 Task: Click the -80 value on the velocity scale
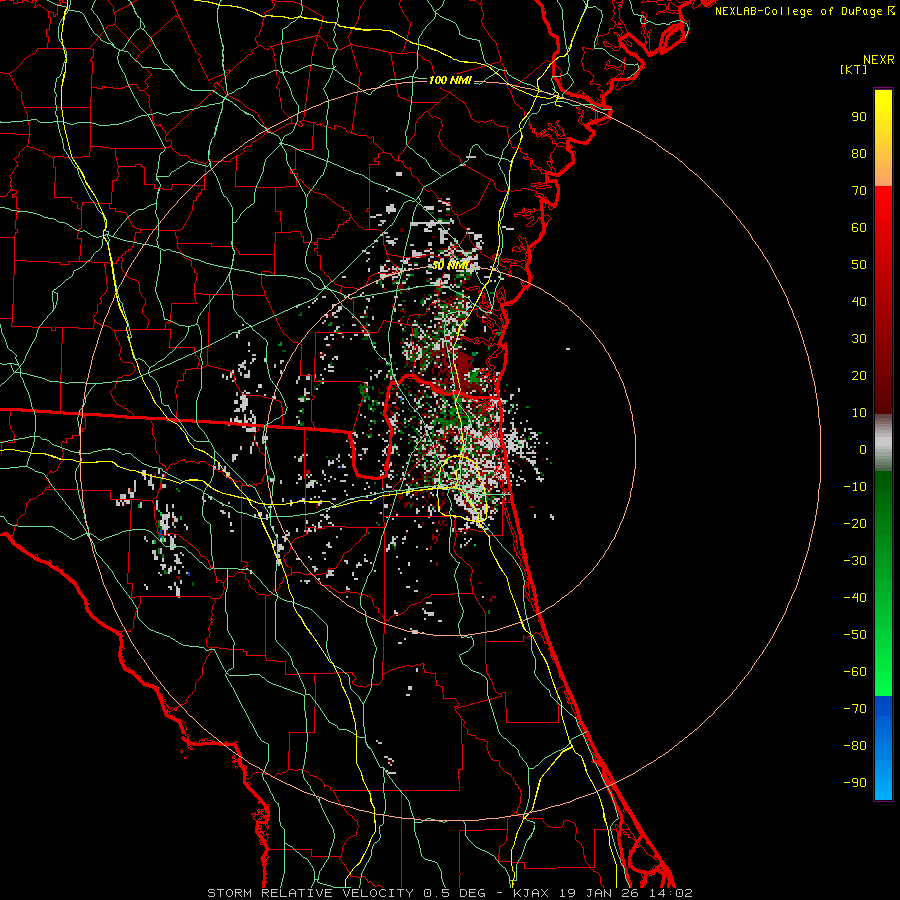(855, 746)
